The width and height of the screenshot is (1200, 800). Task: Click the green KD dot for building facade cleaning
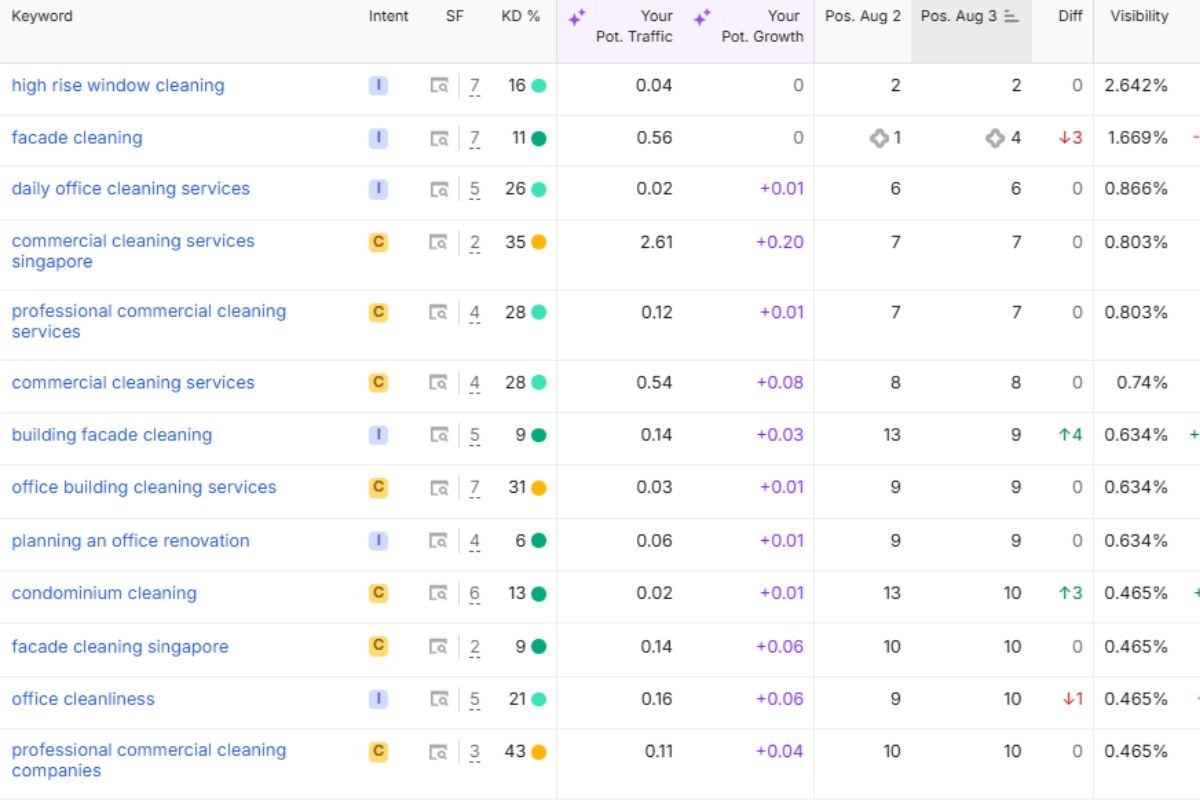(539, 435)
